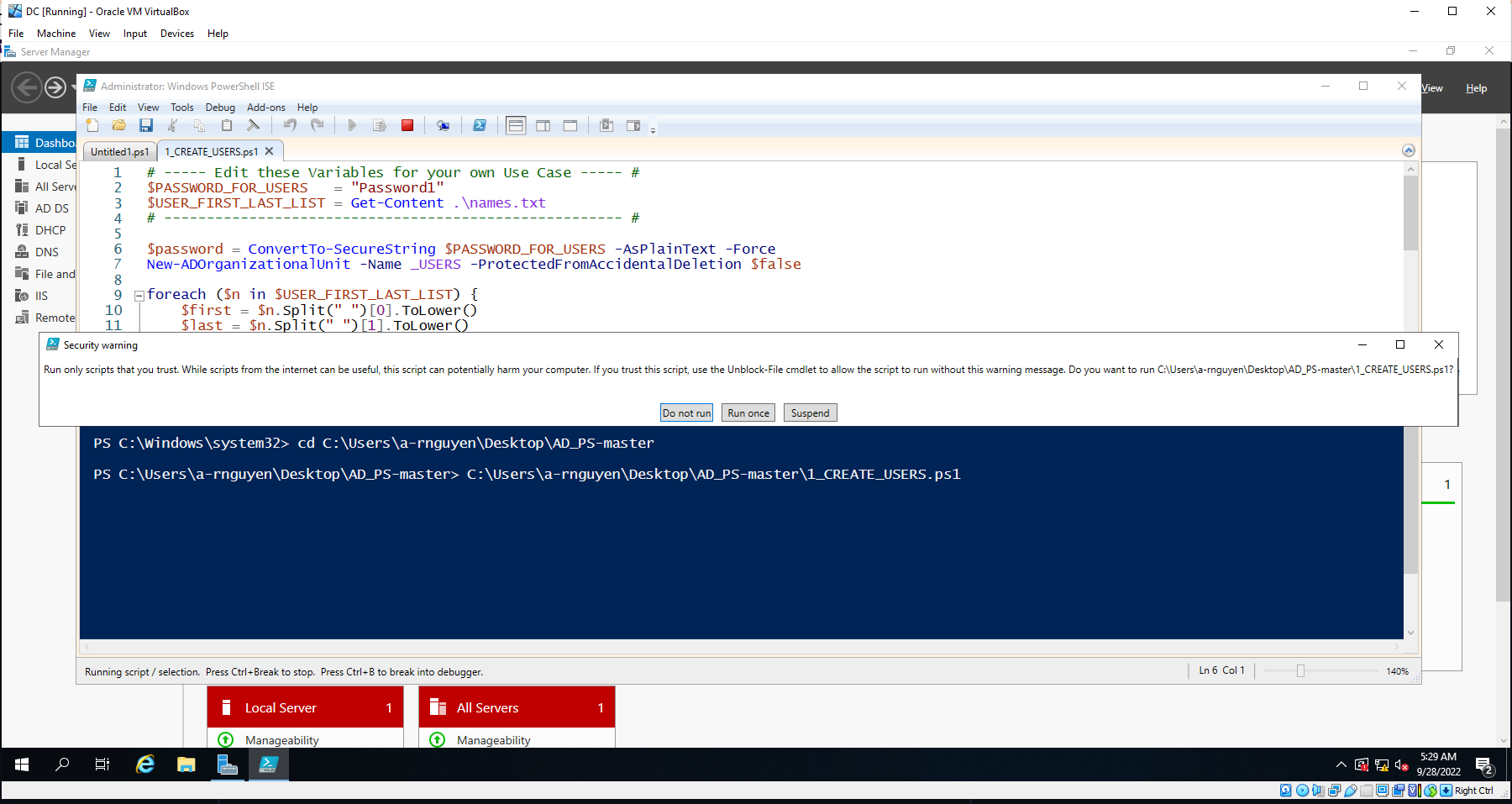Click the Redo arrow icon
The image size is (1512, 804).
click(317, 126)
